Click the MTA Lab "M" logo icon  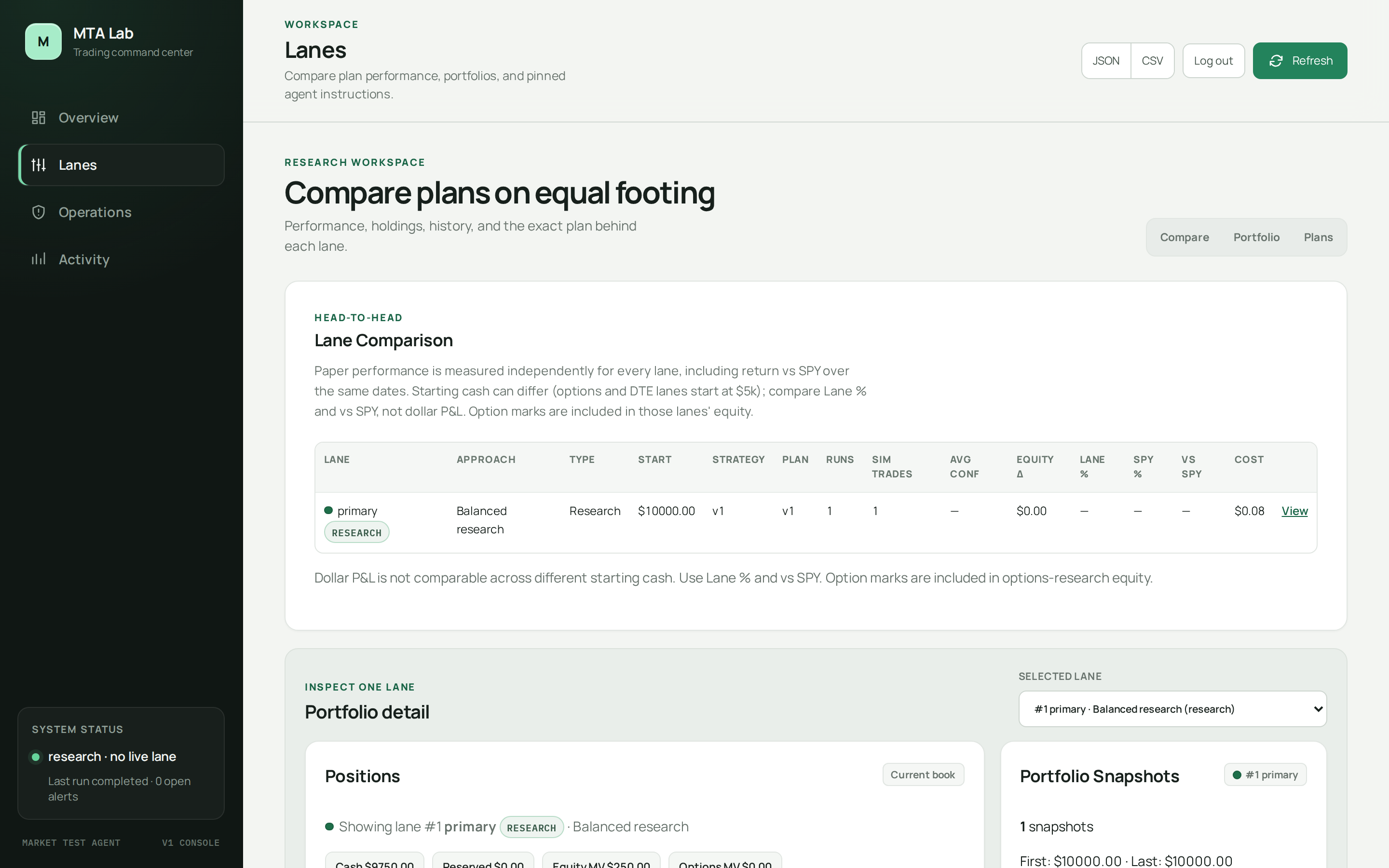(43, 41)
